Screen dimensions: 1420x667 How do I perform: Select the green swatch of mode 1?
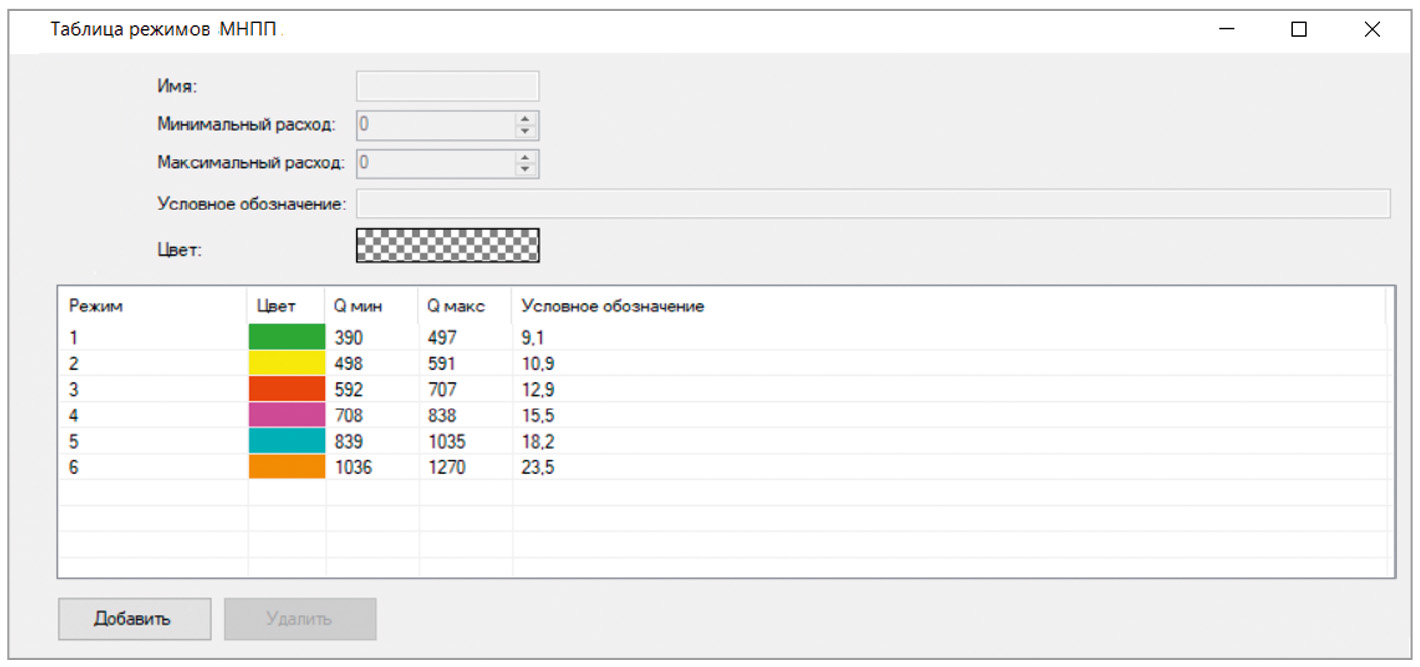(287, 337)
